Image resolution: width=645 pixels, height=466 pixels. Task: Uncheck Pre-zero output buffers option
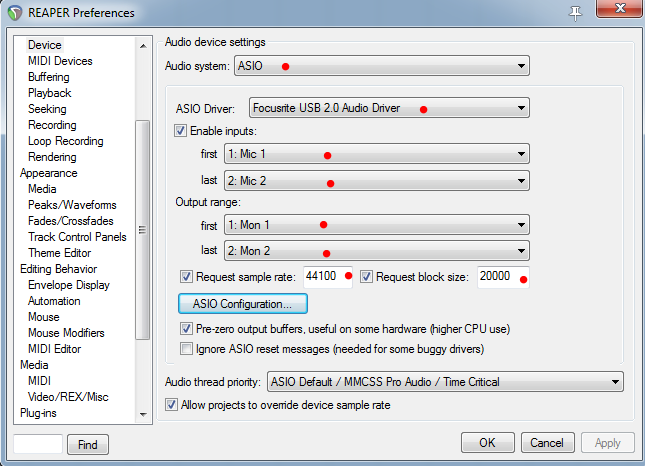click(186, 329)
